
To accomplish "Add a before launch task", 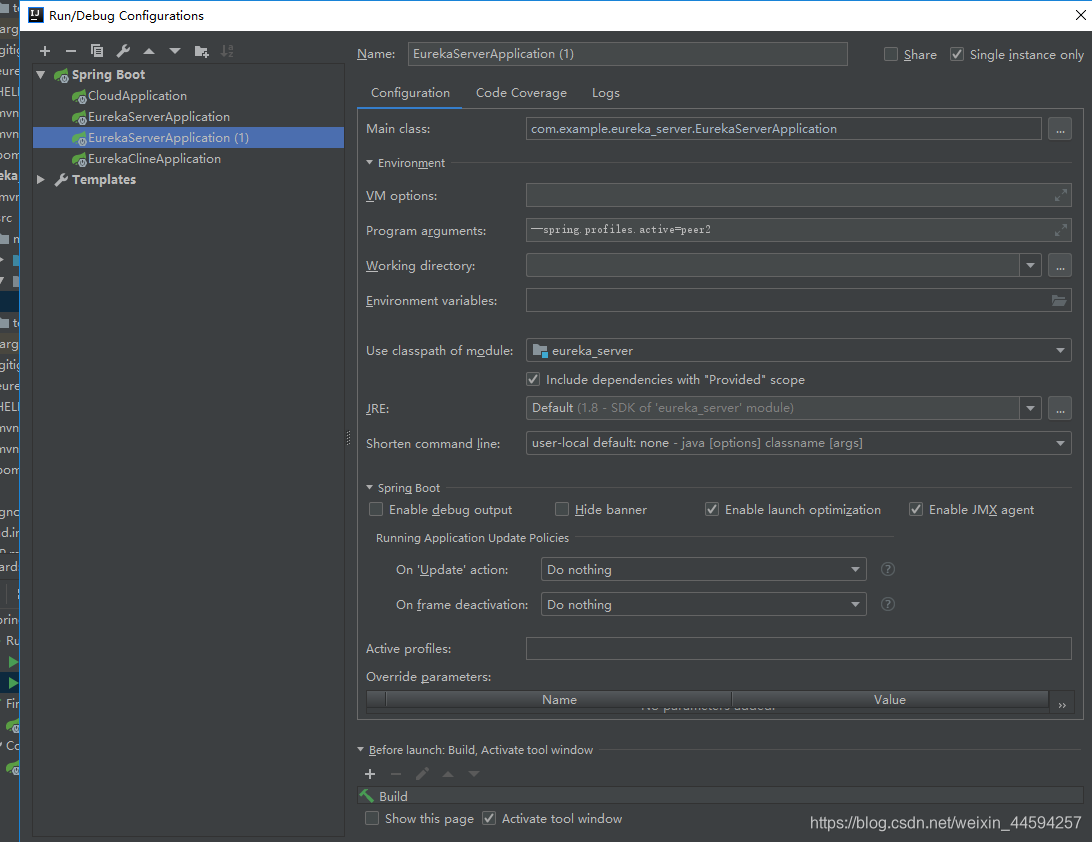I will point(370,774).
